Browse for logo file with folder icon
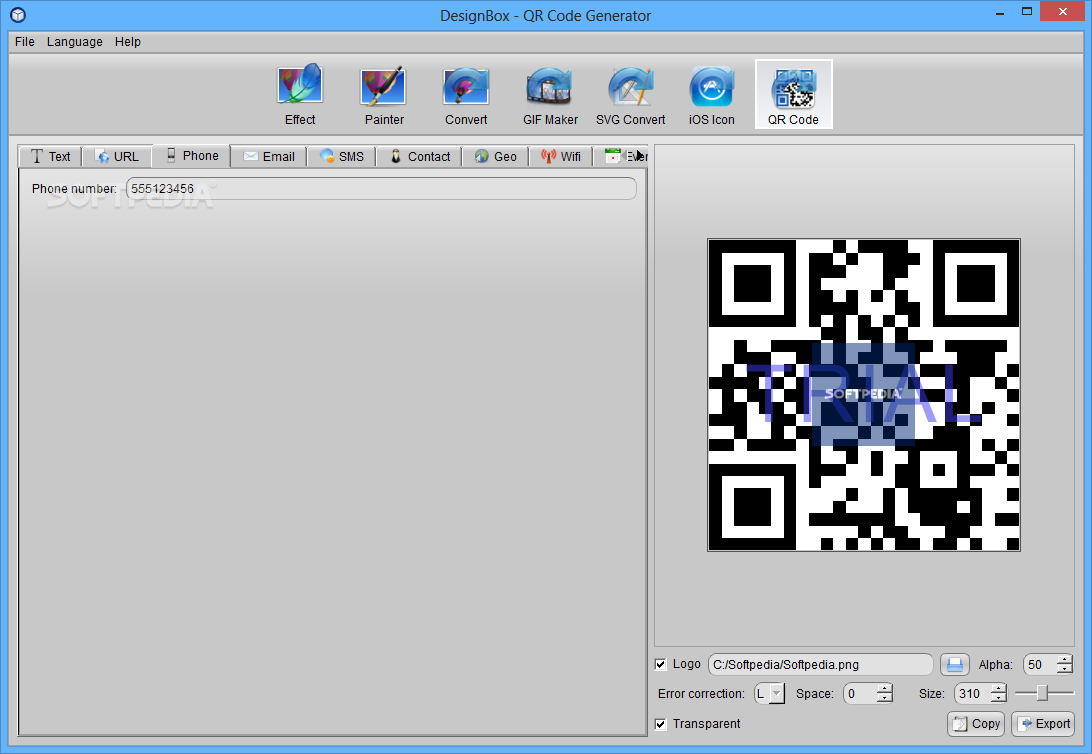The width and height of the screenshot is (1092, 754). pyautogui.click(x=955, y=665)
